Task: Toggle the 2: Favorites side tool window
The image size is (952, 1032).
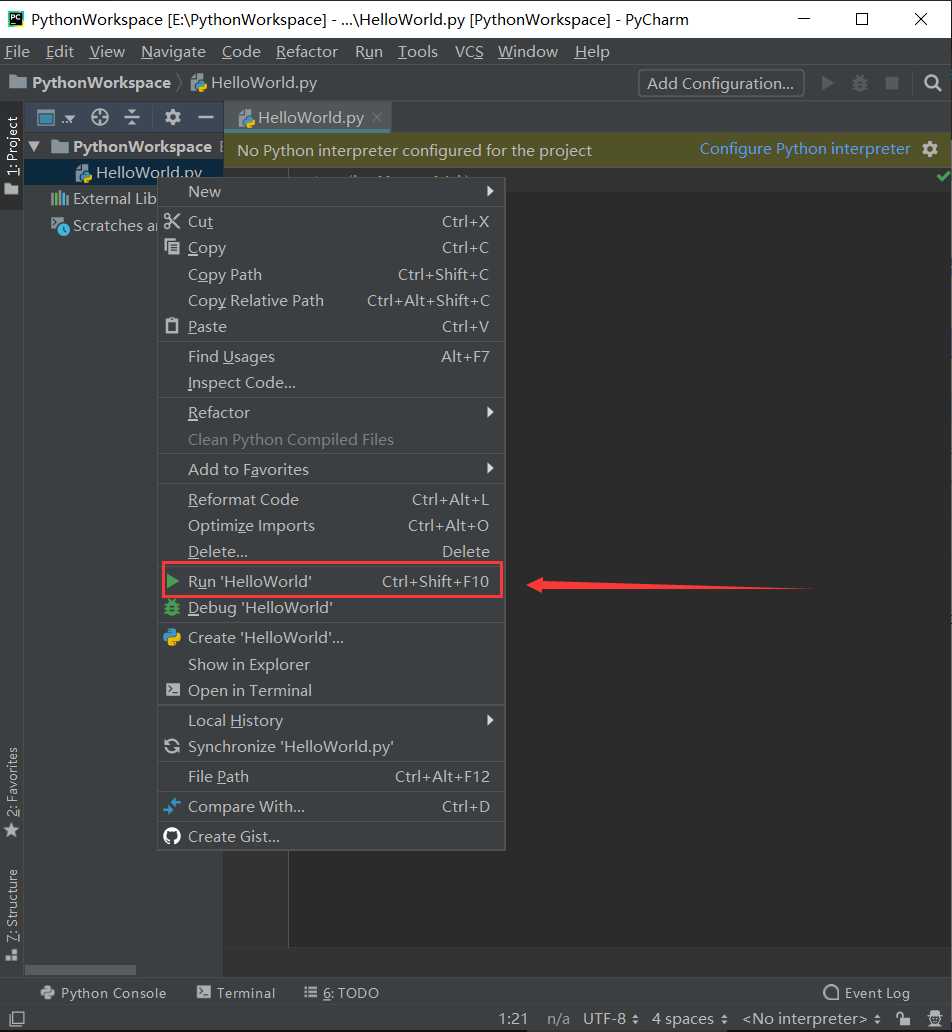Action: pyautogui.click(x=12, y=792)
